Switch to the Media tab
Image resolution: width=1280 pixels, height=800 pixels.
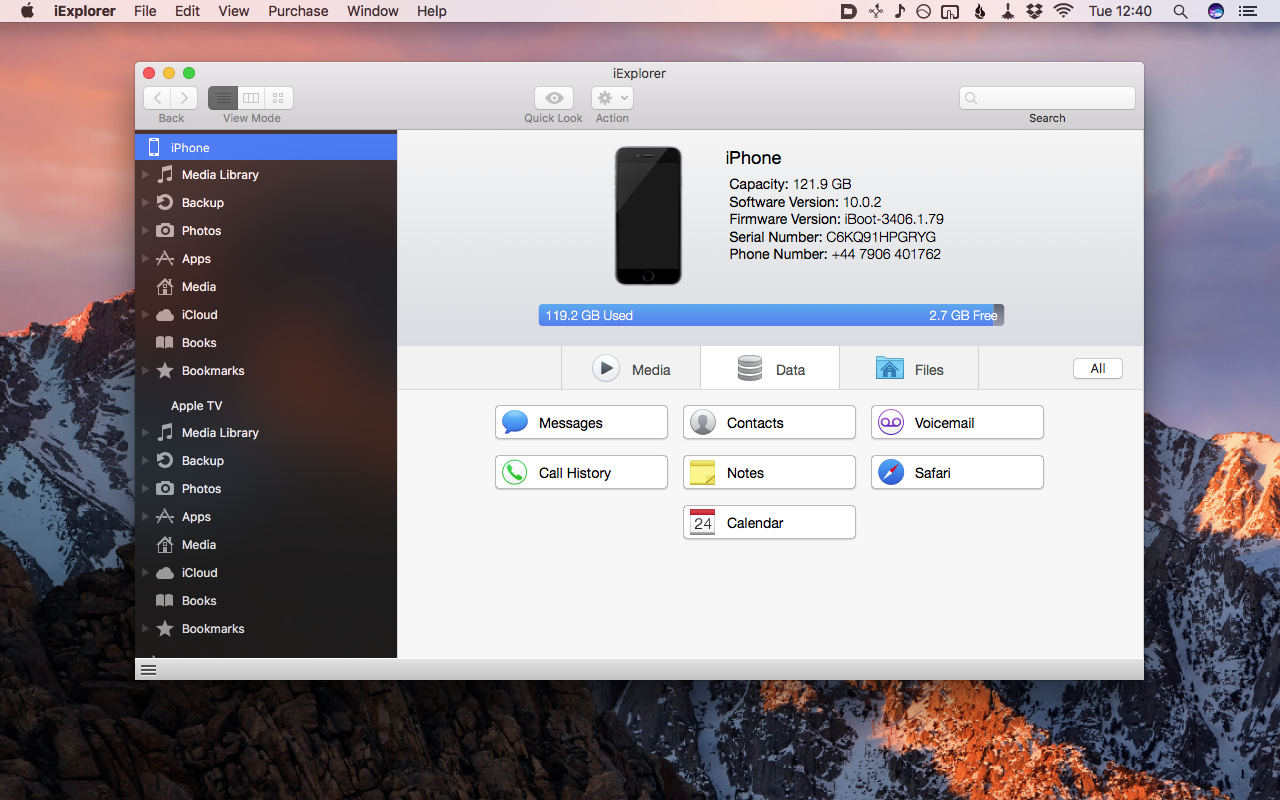[631, 368]
